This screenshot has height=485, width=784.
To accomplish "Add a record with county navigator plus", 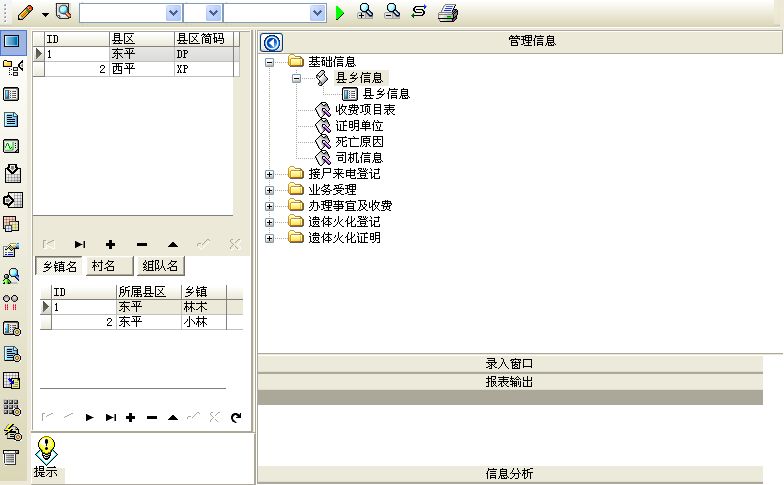I will point(110,244).
